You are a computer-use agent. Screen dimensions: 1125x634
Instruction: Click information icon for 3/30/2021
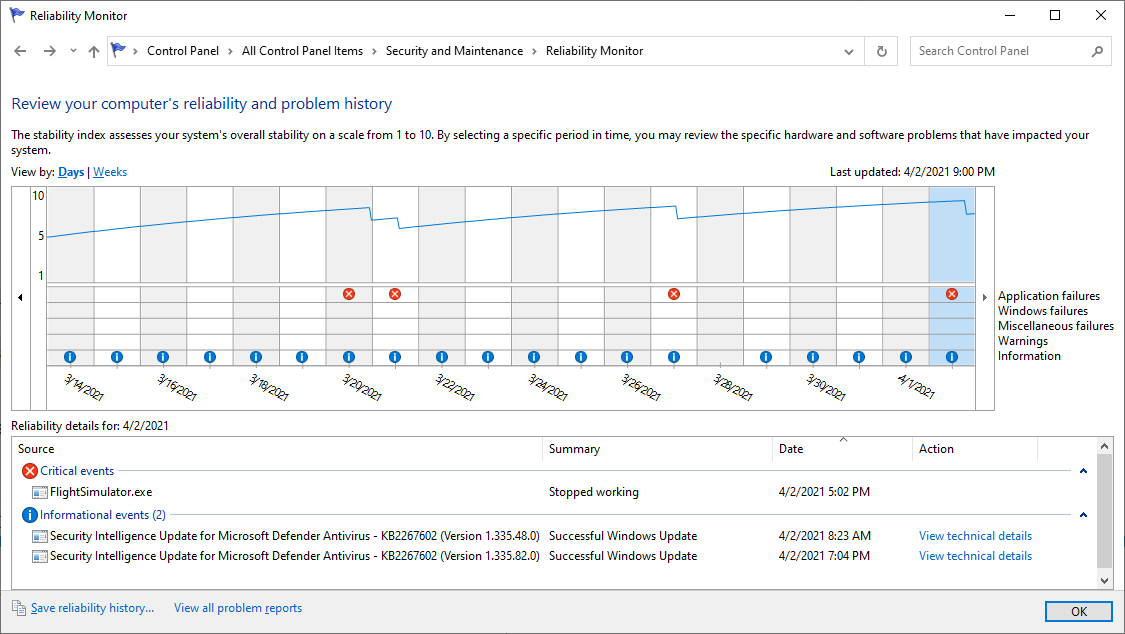(x=813, y=357)
